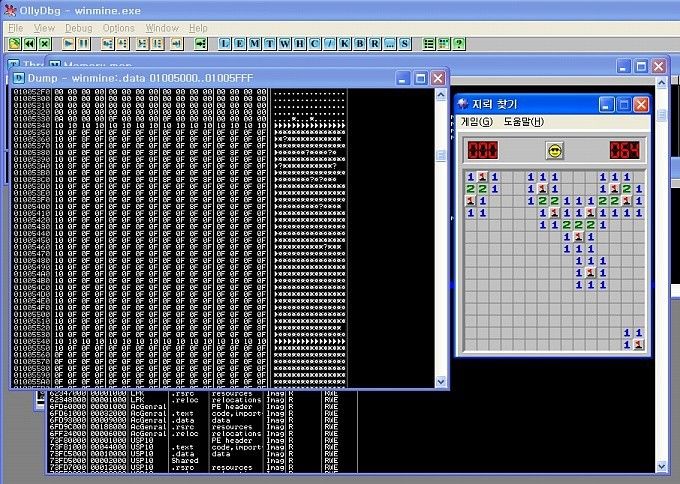The image size is (680, 484).
Task: Click the green Go to address icon
Action: click(200, 43)
